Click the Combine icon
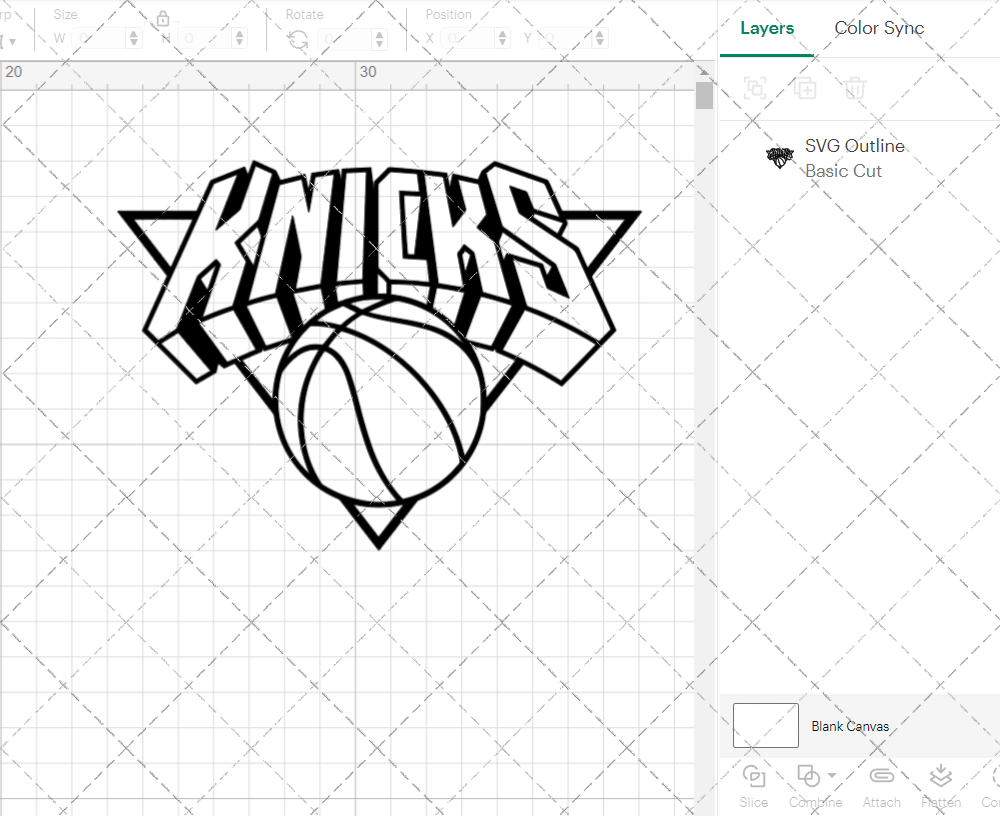The image size is (1000, 816). [x=809, y=775]
